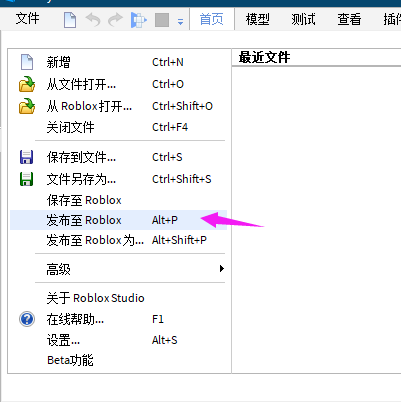401x402 pixels.
Task: Select 发布至 Roblox menu entry
Action: tap(118, 220)
